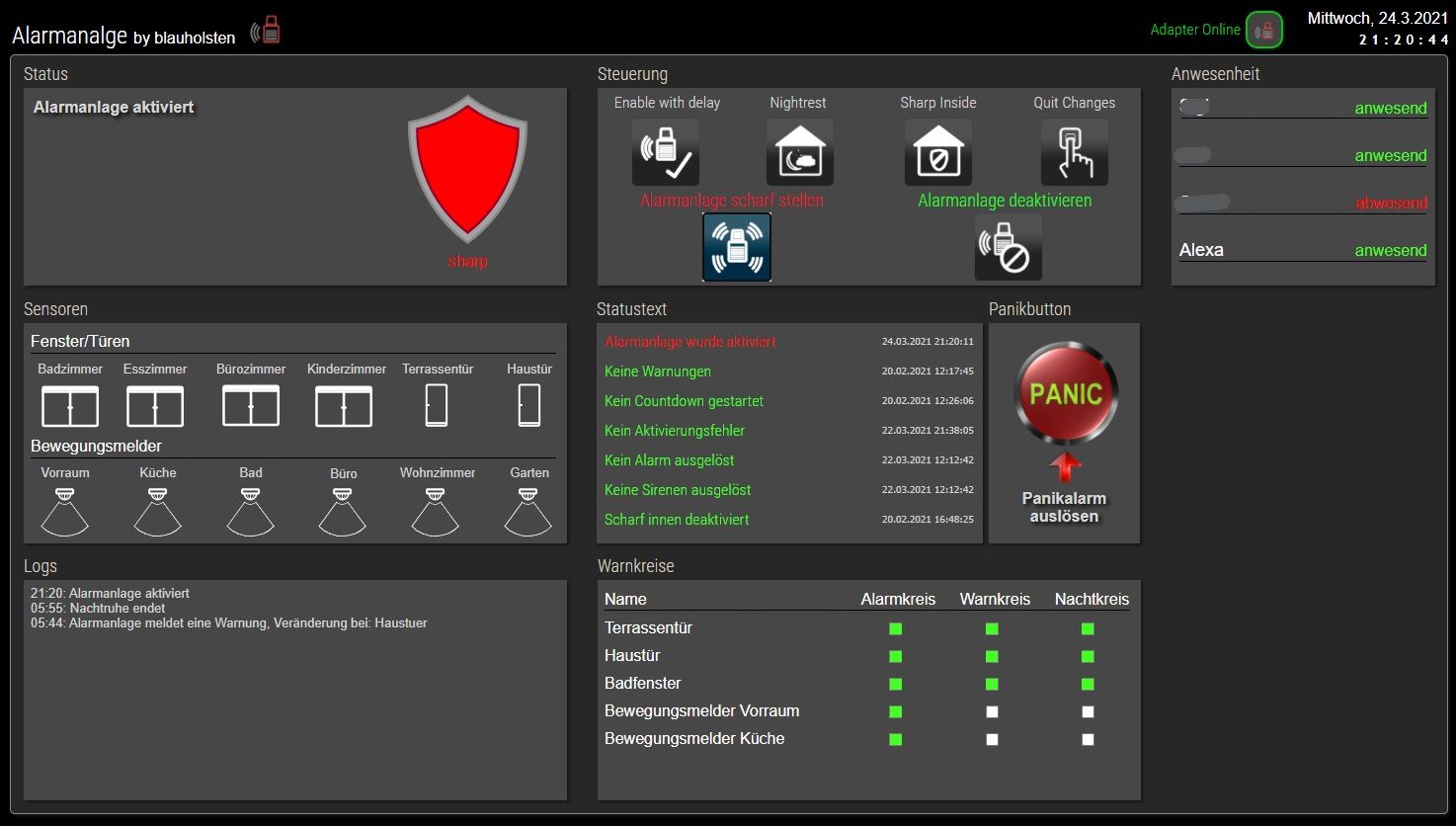Click 'Adapter Online' green text

pyautogui.click(x=1195, y=30)
